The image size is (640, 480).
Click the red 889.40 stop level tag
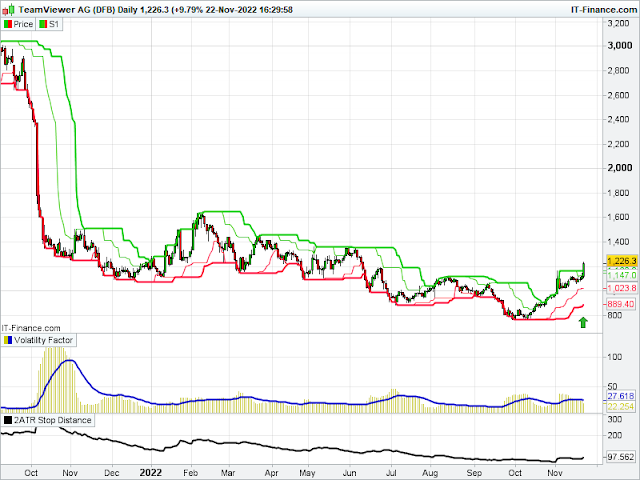(620, 304)
